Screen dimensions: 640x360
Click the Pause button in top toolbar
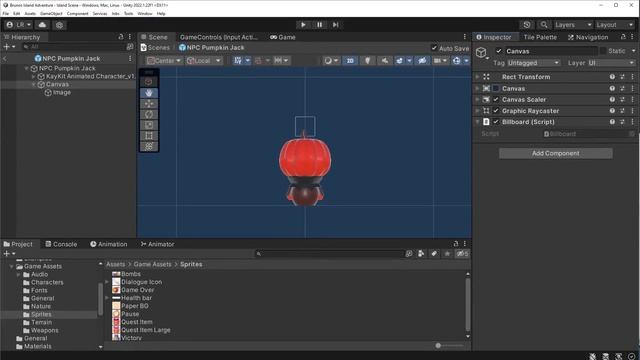[x=320, y=25]
